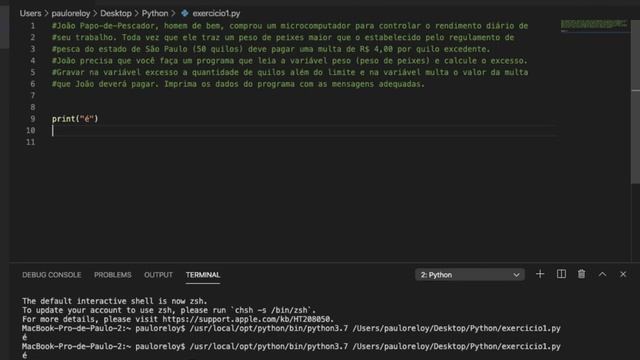The image size is (640, 360).
Task: Click 'Desktop' breadcrumb segment
Action: coord(116,13)
